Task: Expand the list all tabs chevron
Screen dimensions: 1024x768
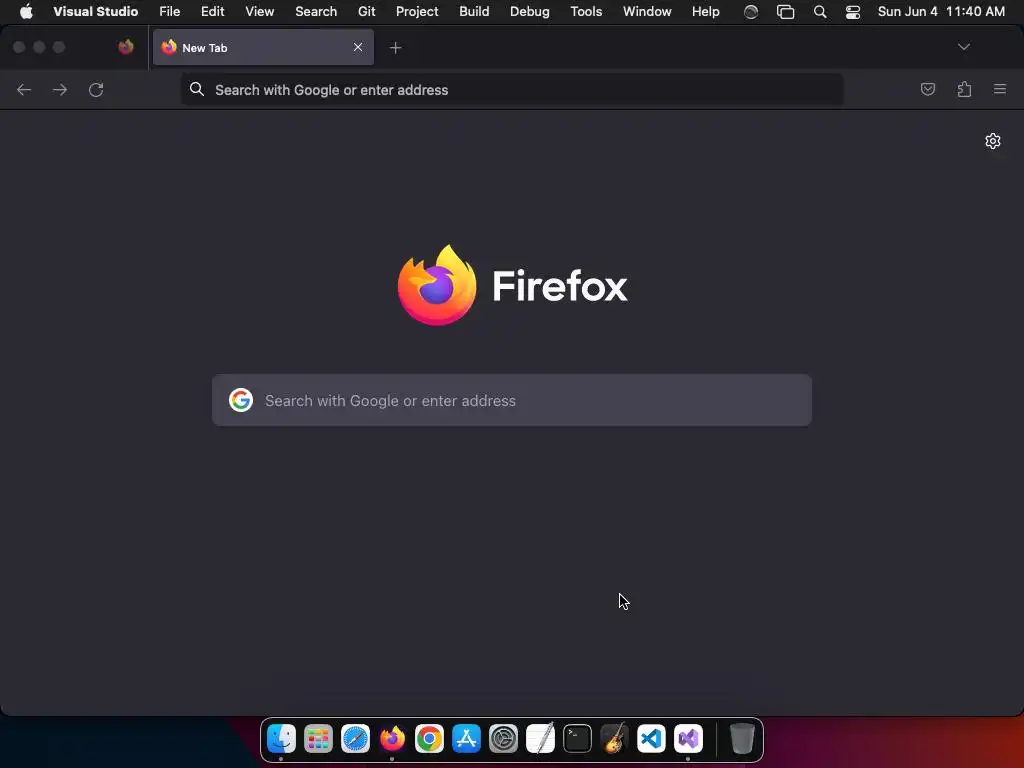Action: (x=964, y=47)
